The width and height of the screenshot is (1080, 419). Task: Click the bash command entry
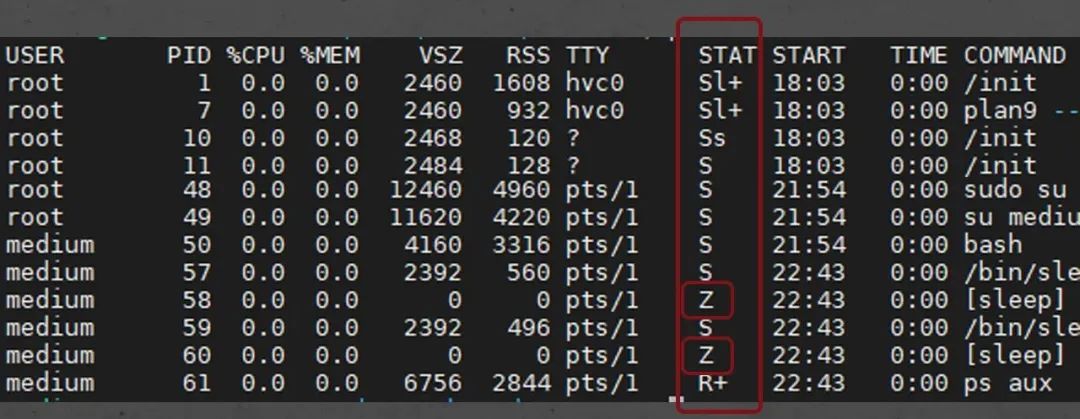pos(993,245)
